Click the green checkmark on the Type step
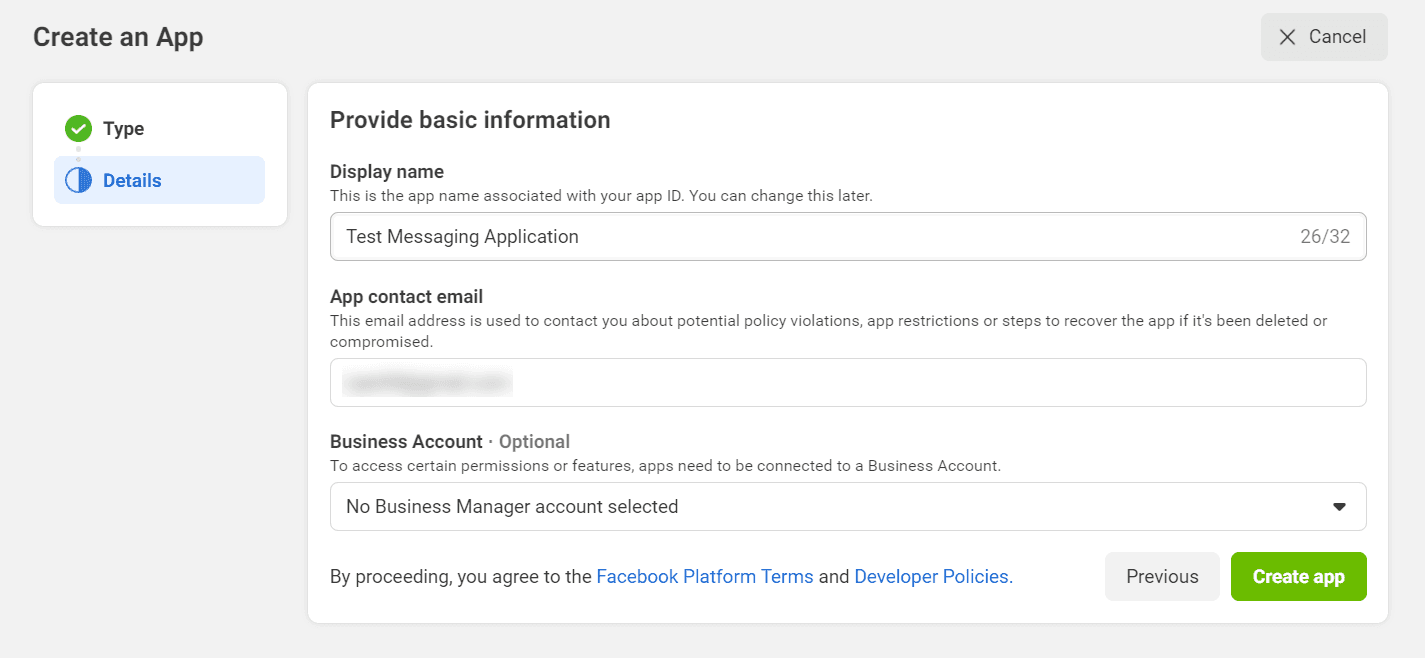The image size is (1425, 658). [78, 128]
